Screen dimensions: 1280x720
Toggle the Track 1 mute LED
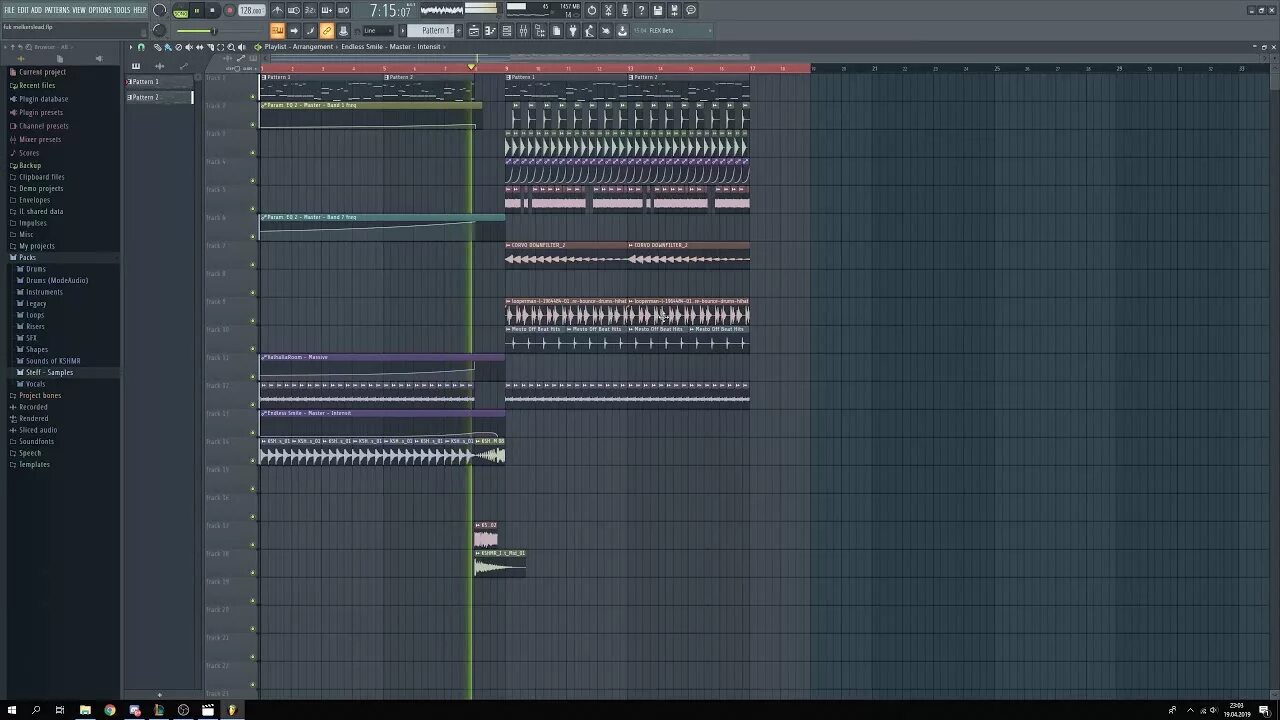[253, 97]
